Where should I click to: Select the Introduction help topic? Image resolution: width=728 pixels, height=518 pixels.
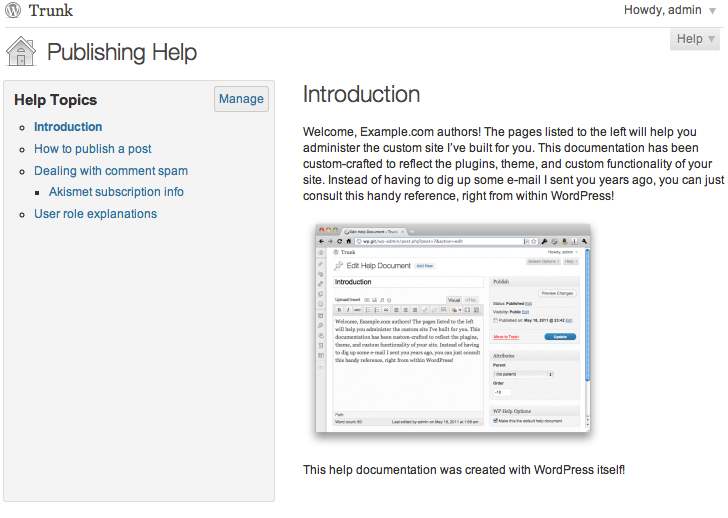68,127
